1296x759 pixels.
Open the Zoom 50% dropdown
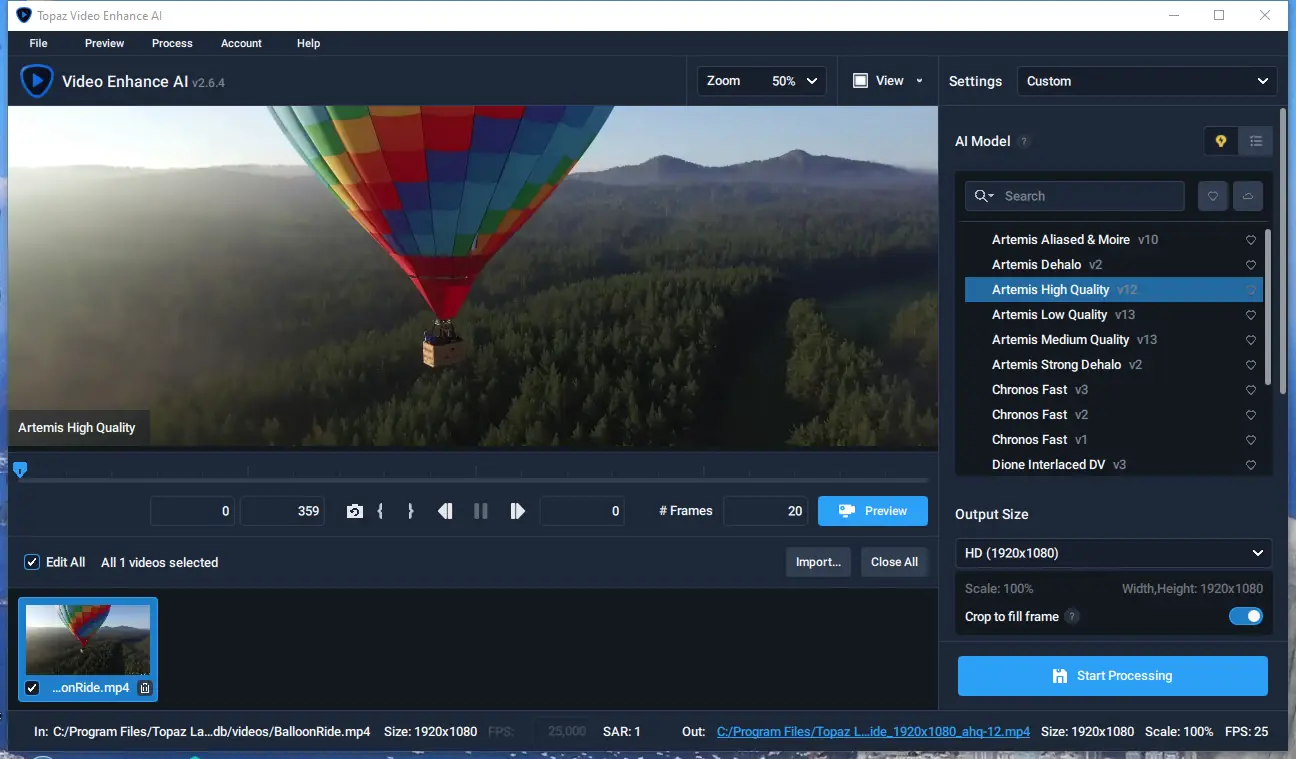[762, 81]
